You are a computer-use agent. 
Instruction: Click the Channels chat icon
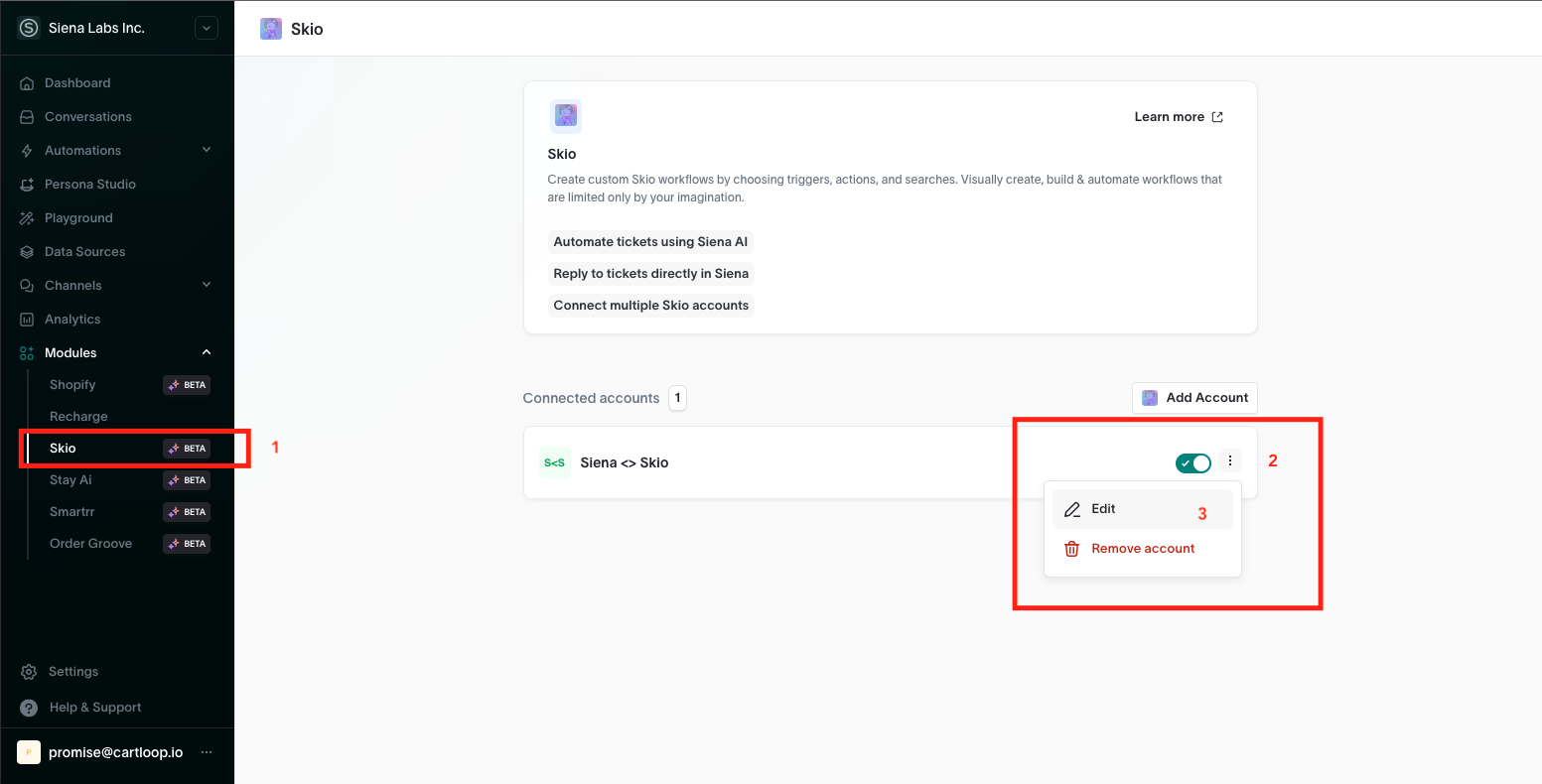[28, 286]
